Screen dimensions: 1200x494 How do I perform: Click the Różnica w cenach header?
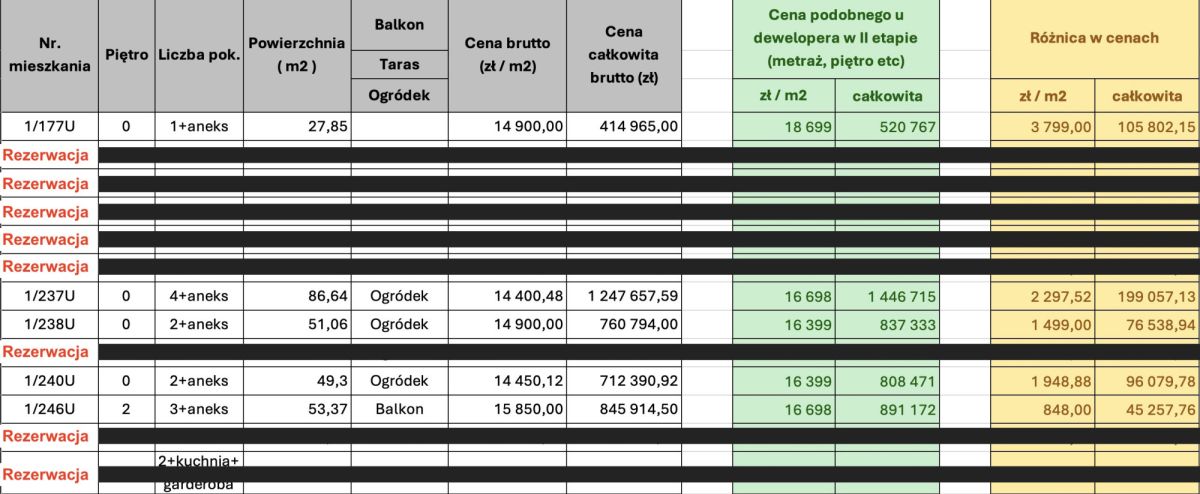(x=1094, y=38)
